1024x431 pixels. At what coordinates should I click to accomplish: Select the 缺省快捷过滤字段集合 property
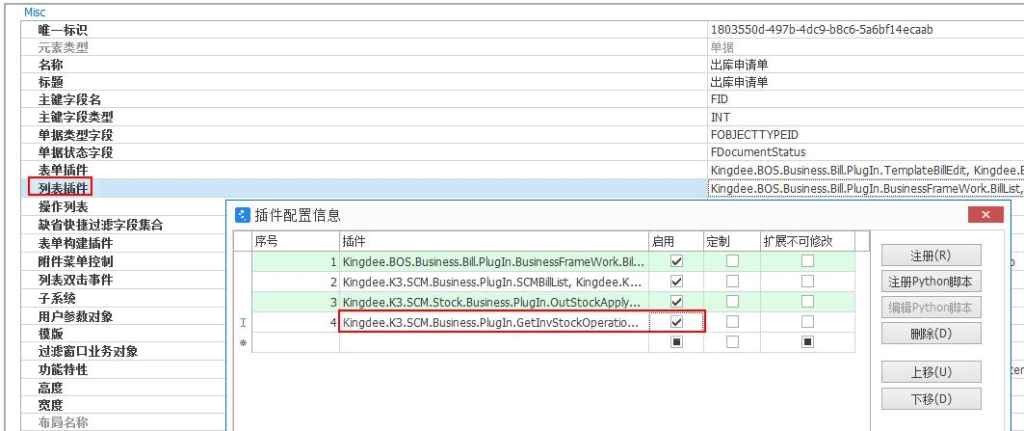[x=100, y=225]
